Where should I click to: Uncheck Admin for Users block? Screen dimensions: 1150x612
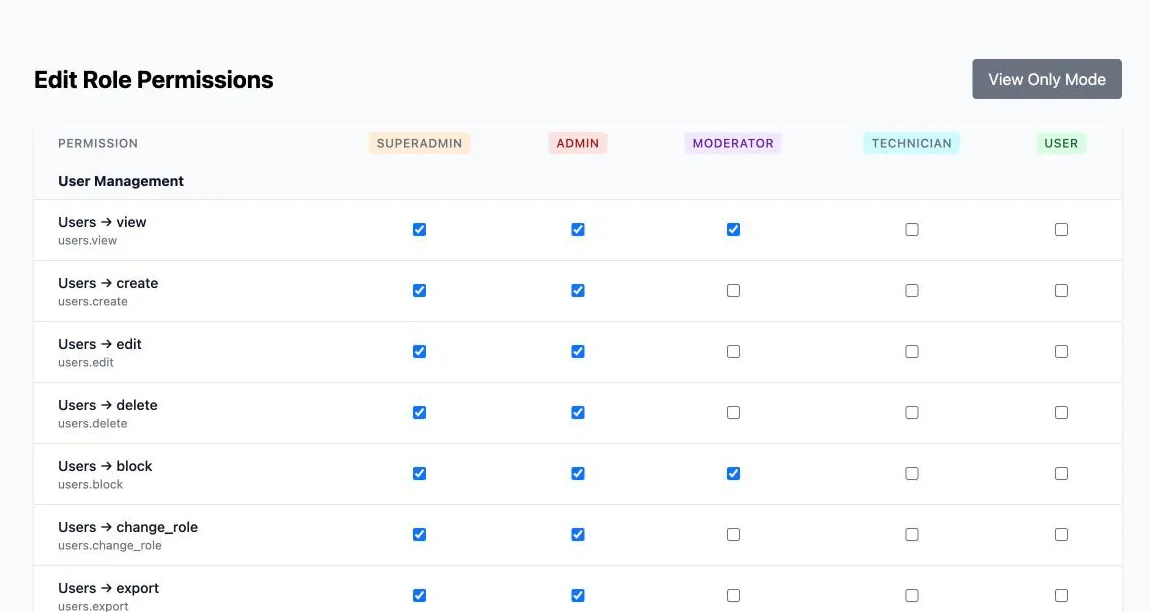pos(578,473)
